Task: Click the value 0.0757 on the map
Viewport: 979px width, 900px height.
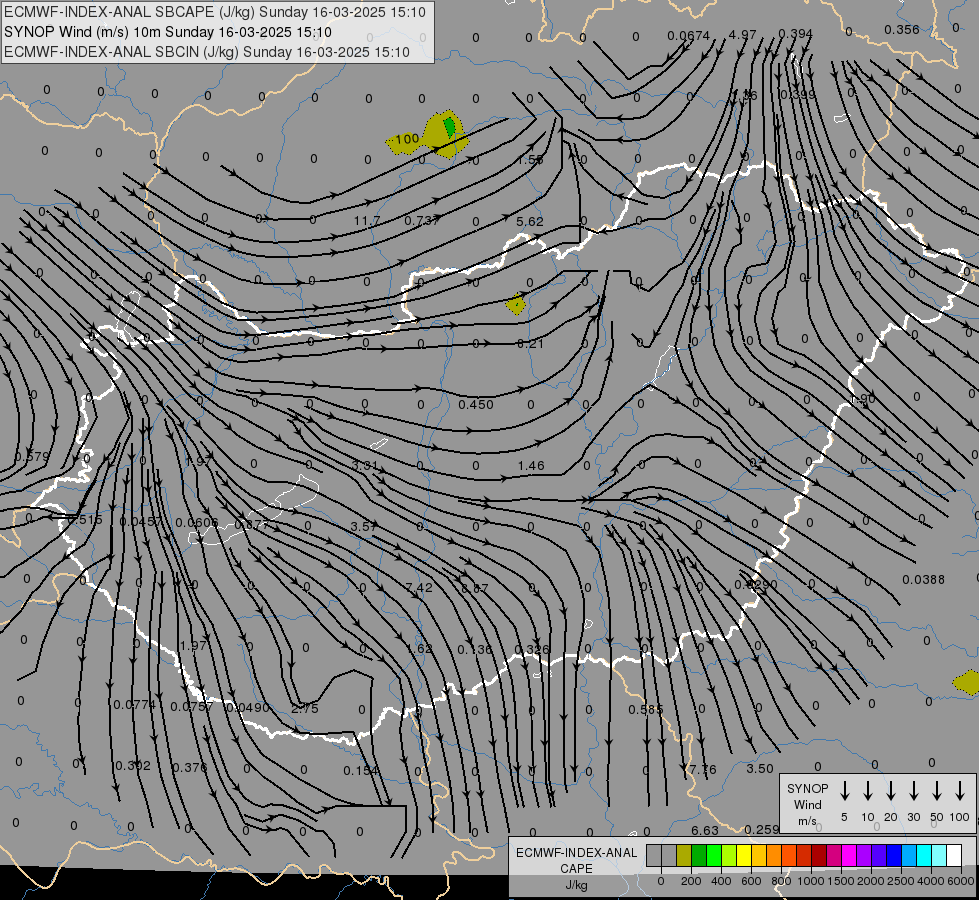Action: [x=192, y=706]
